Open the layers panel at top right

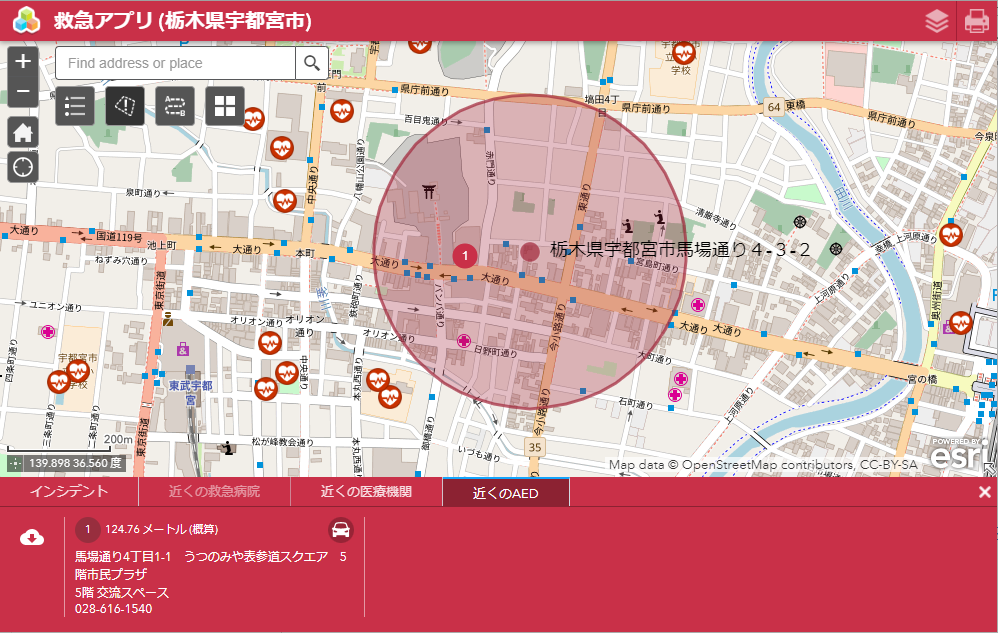coord(936,18)
